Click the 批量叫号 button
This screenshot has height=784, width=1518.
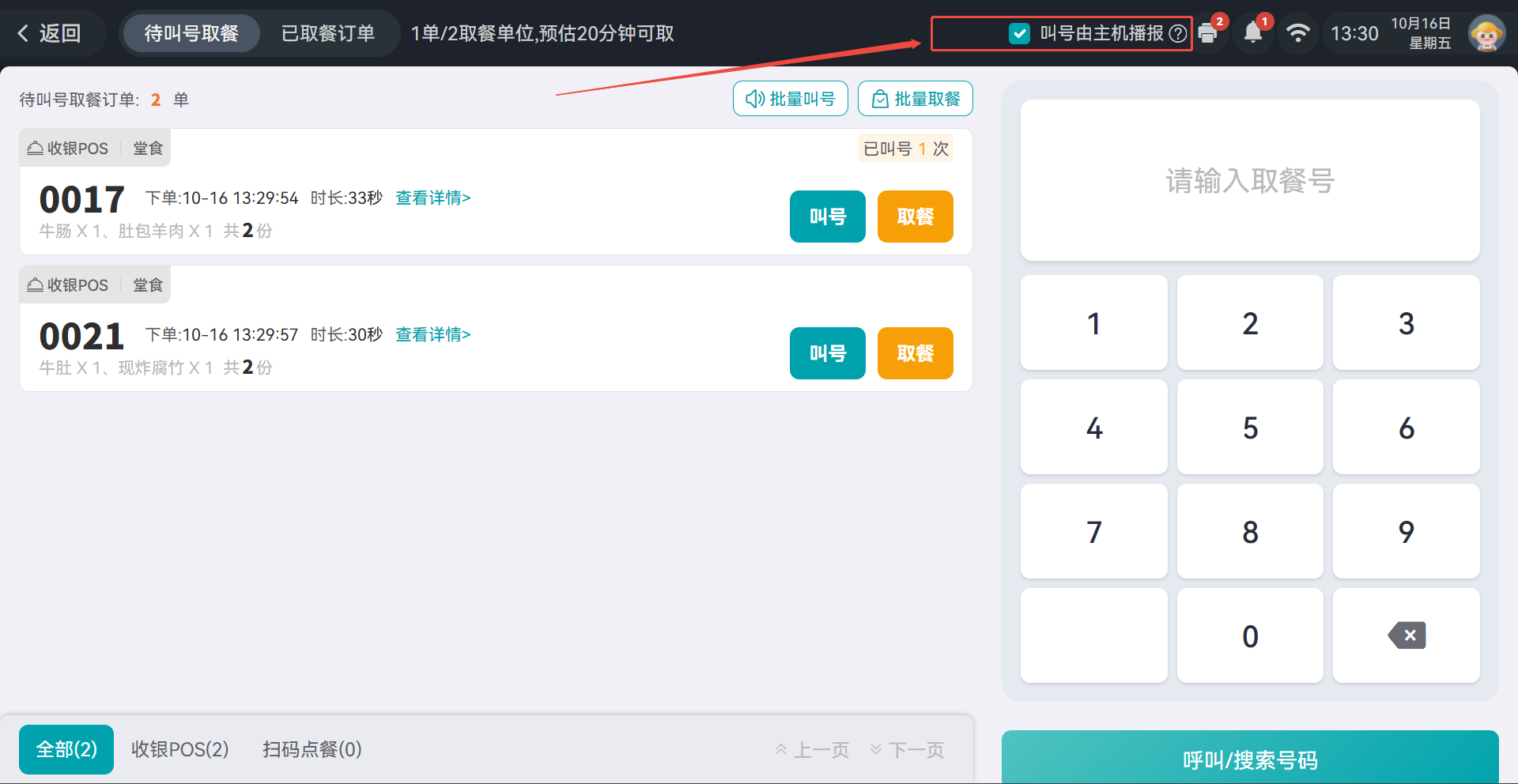791,99
